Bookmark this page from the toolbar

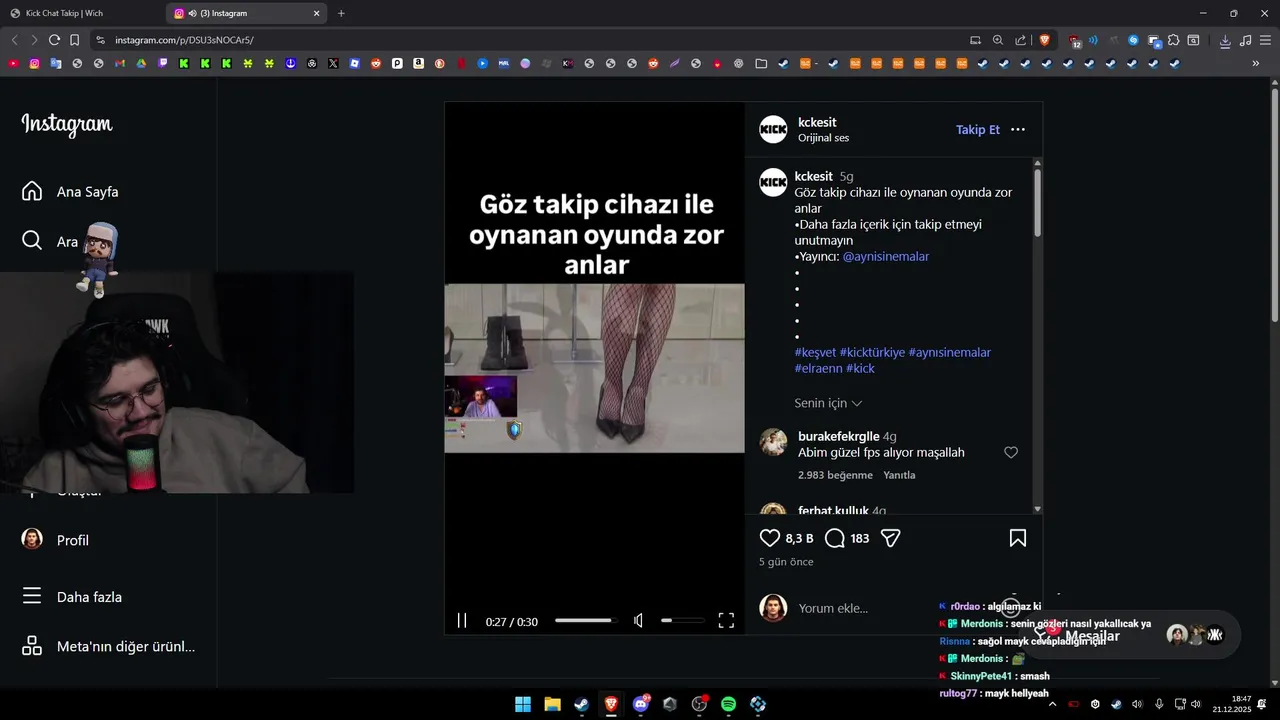click(x=74, y=40)
